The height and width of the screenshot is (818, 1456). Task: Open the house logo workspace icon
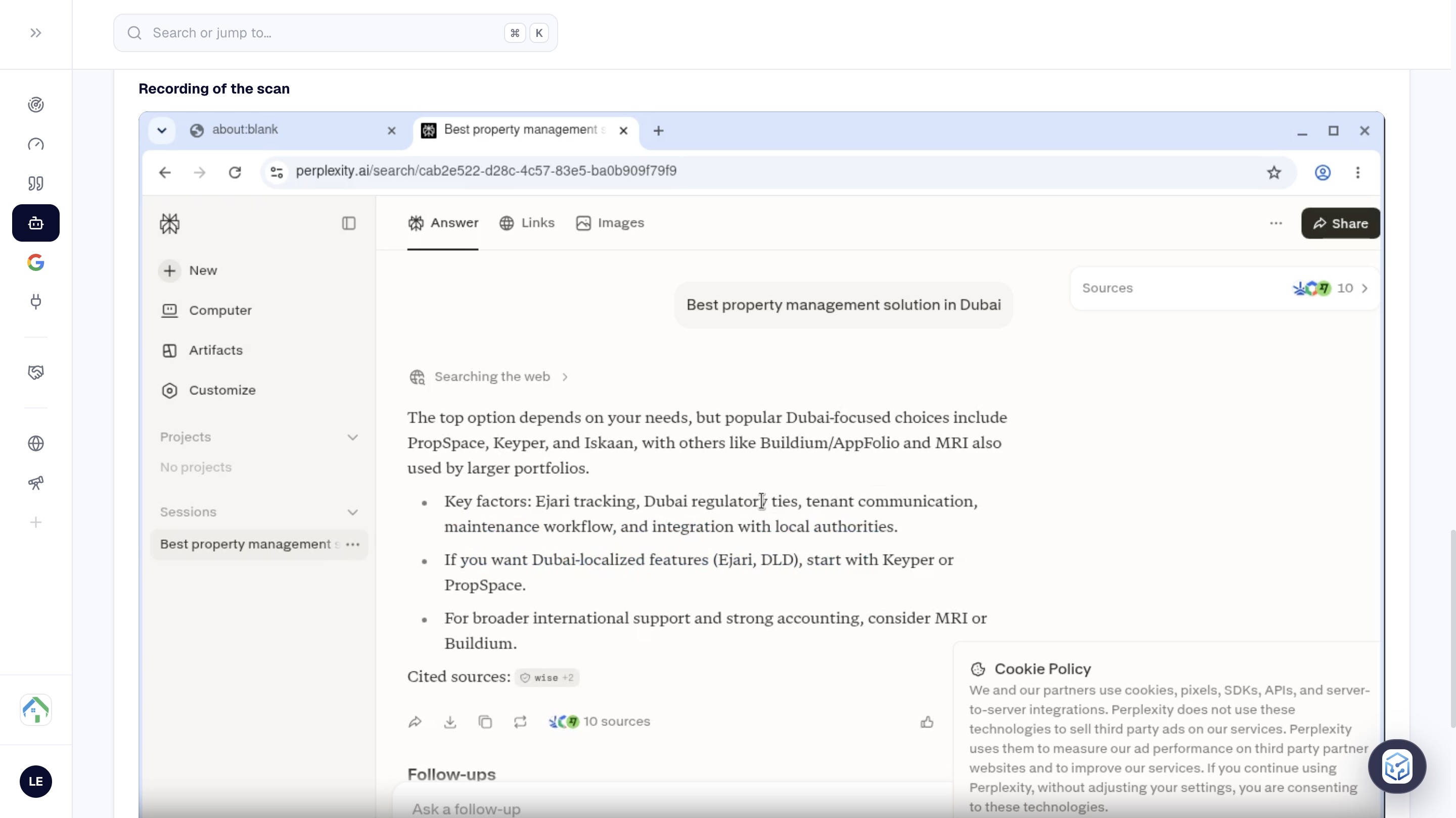coord(35,709)
